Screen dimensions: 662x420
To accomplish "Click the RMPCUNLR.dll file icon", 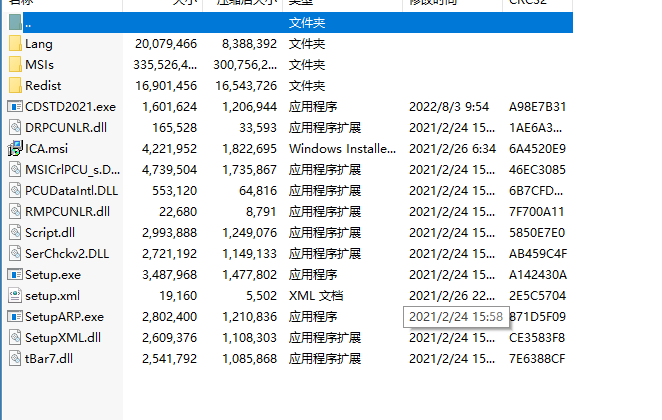I will click(x=15, y=211).
